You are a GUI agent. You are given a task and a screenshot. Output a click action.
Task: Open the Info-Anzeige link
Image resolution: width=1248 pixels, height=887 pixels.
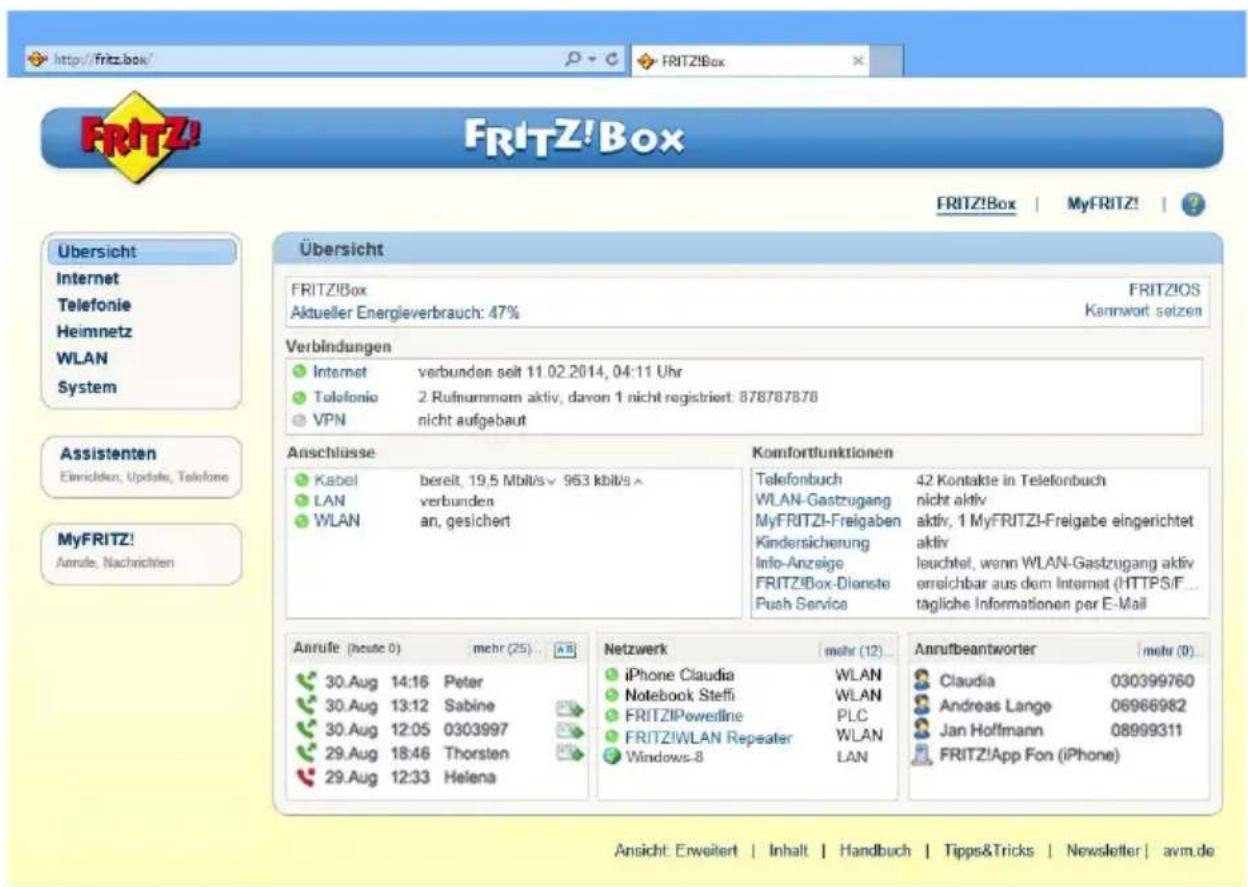[x=800, y=563]
